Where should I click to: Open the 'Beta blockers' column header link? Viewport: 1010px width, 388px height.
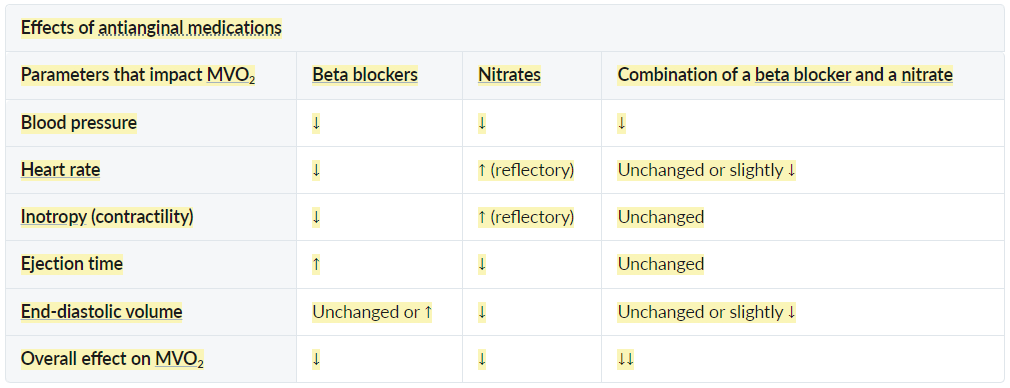pyautogui.click(x=365, y=75)
